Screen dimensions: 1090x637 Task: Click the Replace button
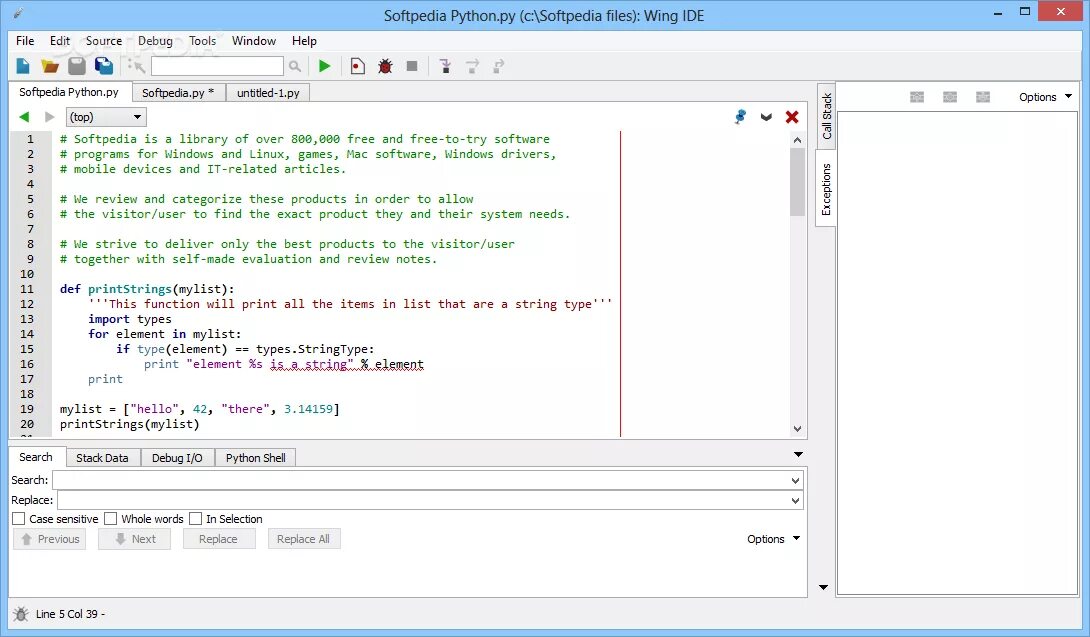tap(219, 539)
